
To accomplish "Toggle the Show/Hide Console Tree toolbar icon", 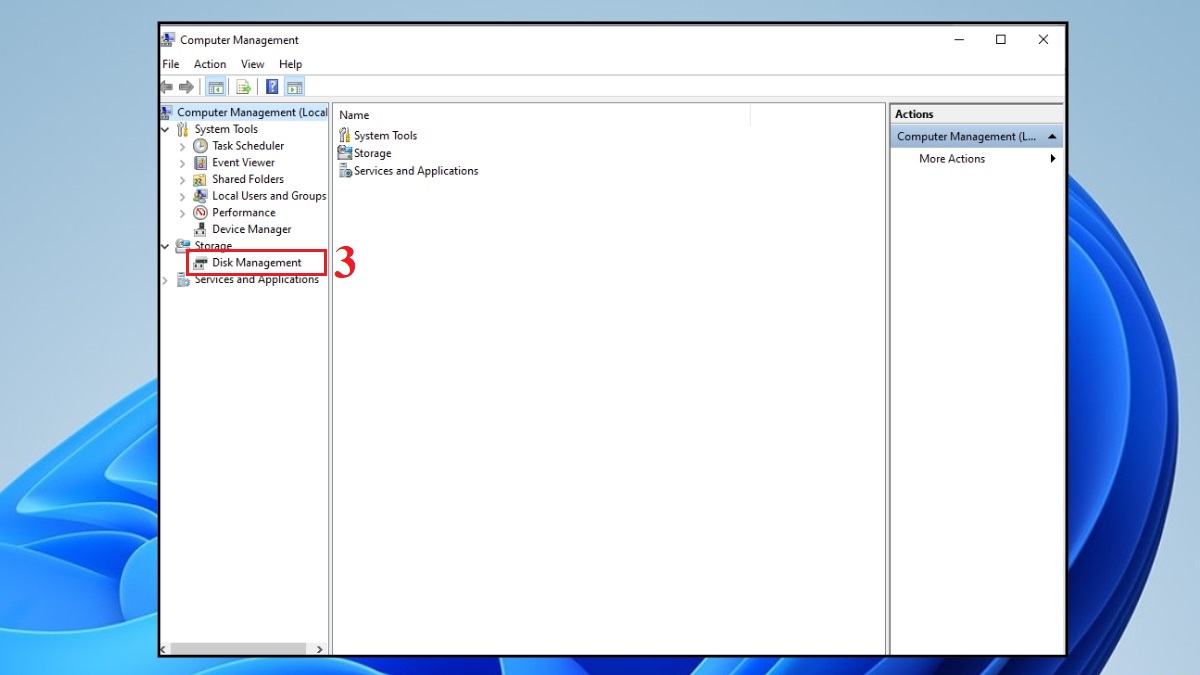I will tap(216, 86).
